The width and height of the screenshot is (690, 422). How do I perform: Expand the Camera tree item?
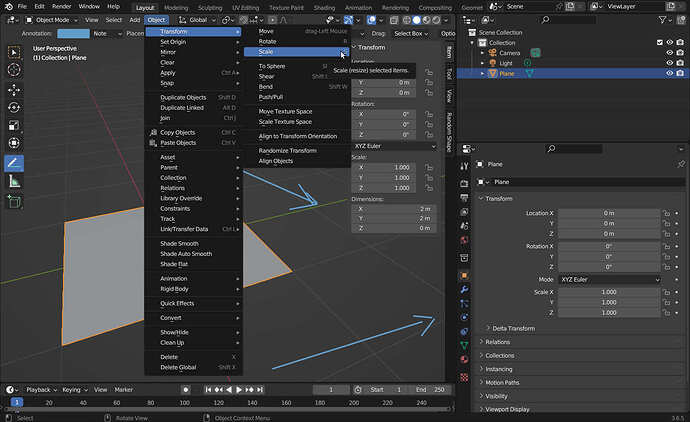tap(482, 53)
